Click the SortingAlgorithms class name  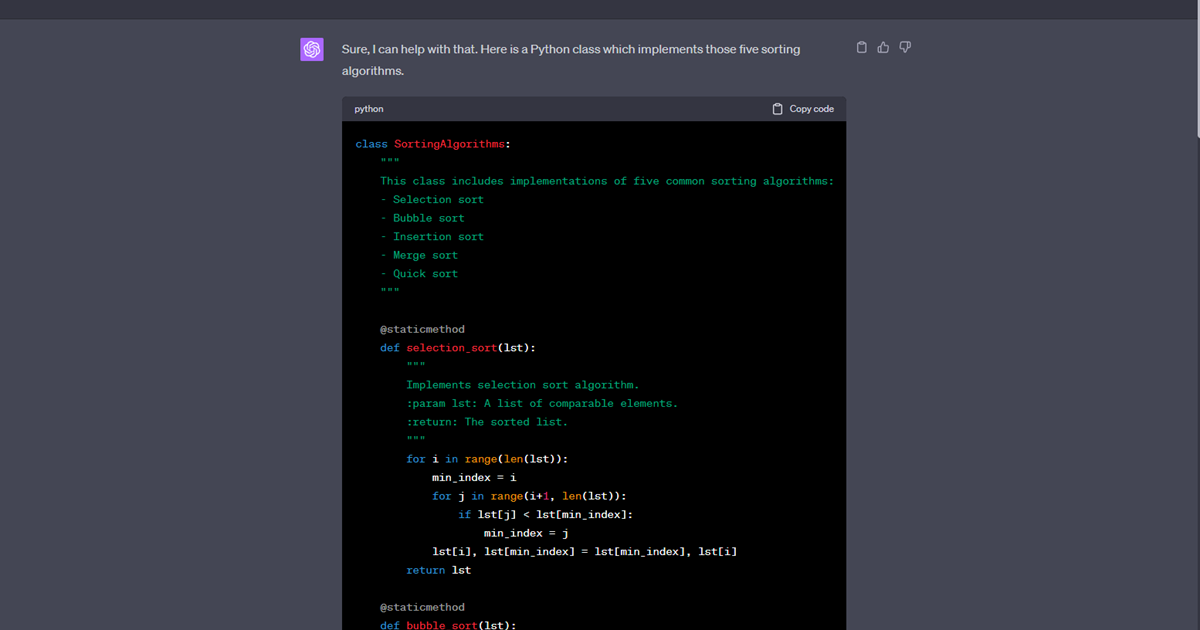point(449,144)
